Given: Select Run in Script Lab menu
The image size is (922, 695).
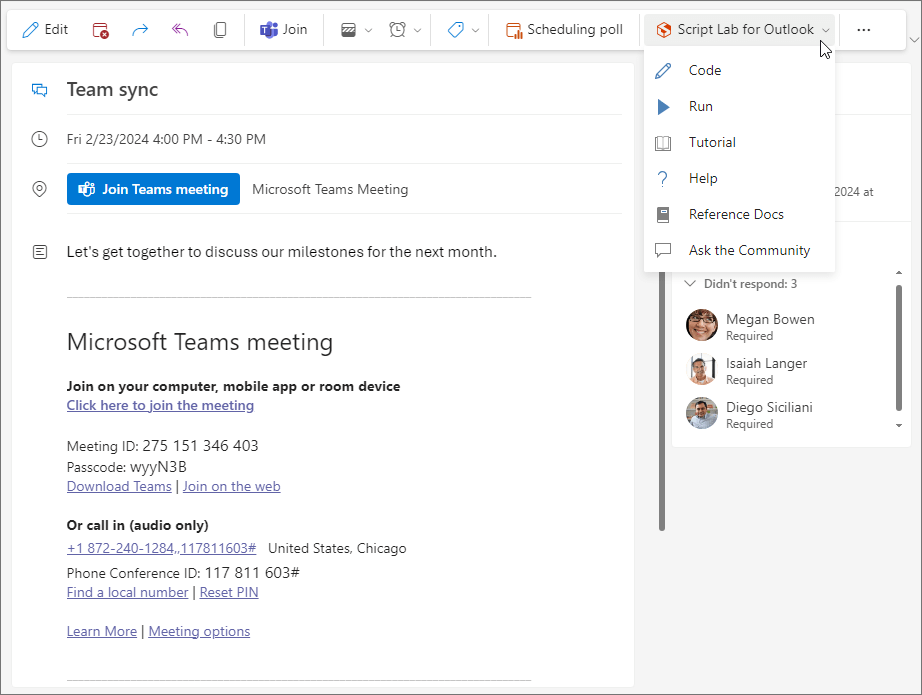Looking at the screenshot, I should pyautogui.click(x=739, y=106).
